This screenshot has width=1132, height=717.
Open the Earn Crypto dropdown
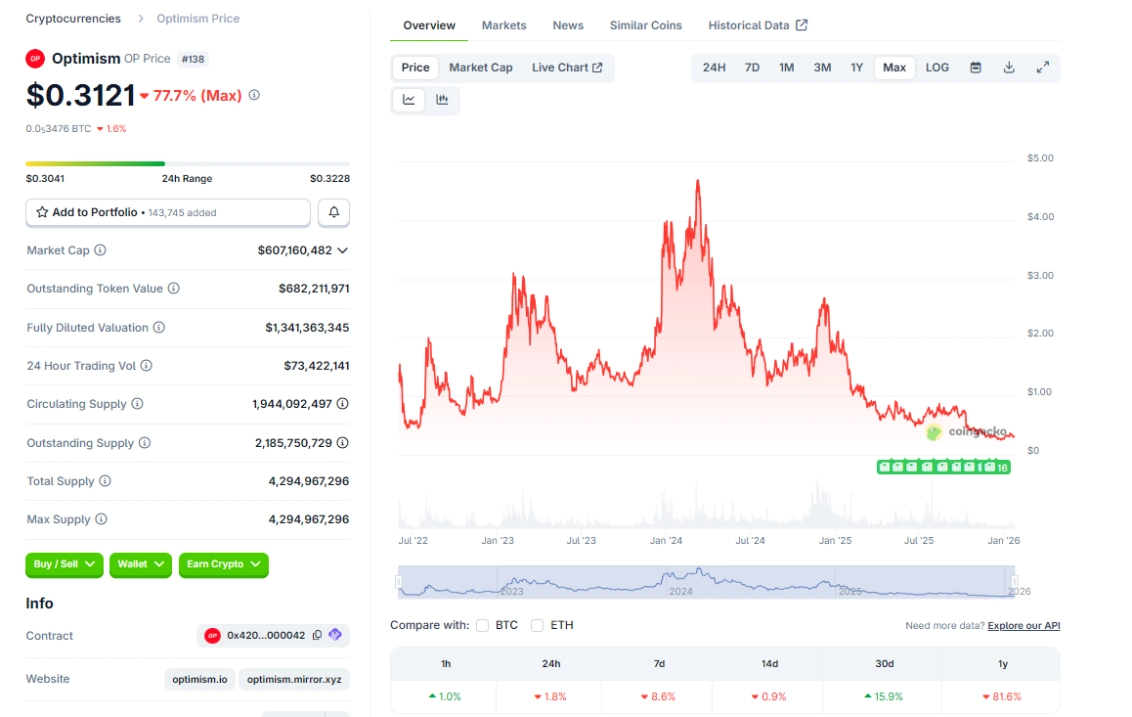(x=222, y=565)
